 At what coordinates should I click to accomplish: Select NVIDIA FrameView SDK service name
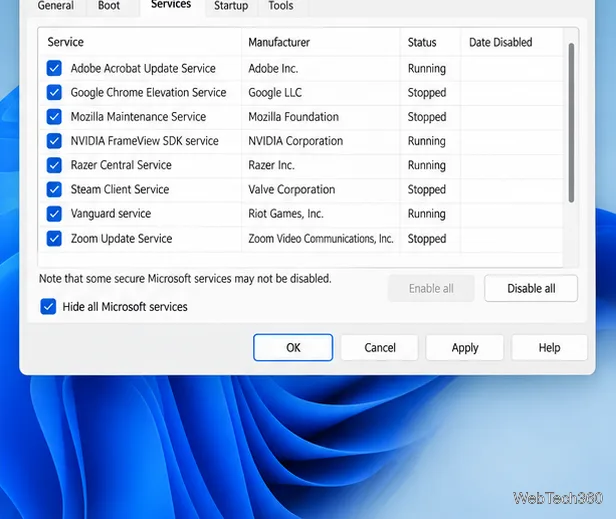[x=145, y=141]
